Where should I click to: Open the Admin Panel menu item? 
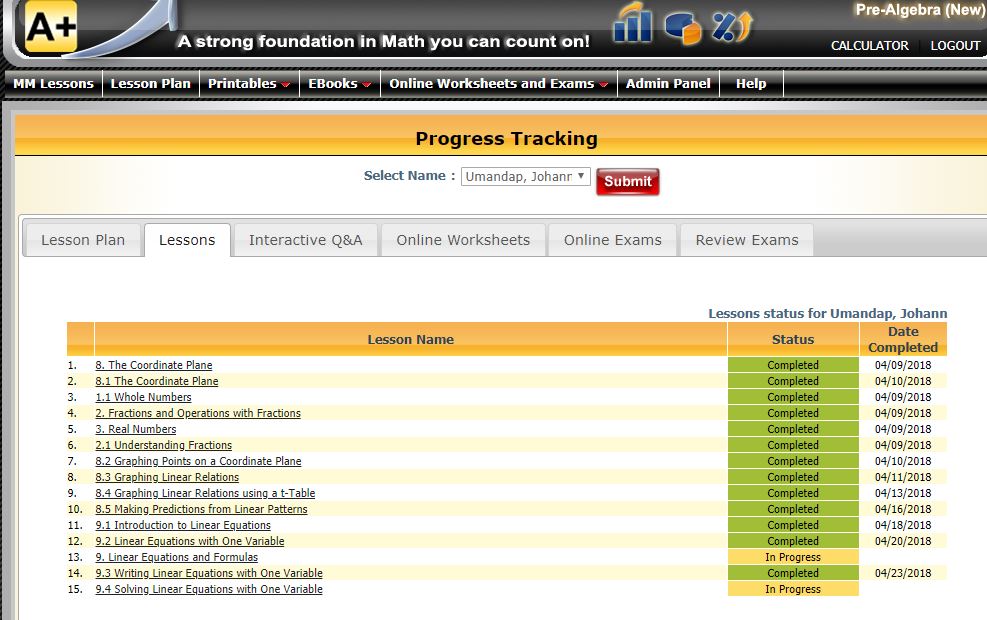(x=668, y=83)
